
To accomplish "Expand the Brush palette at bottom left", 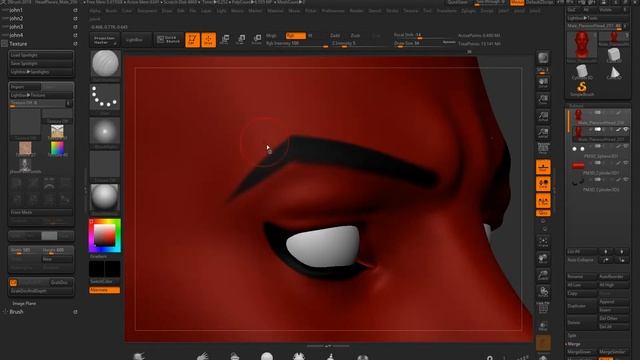I will (16, 312).
